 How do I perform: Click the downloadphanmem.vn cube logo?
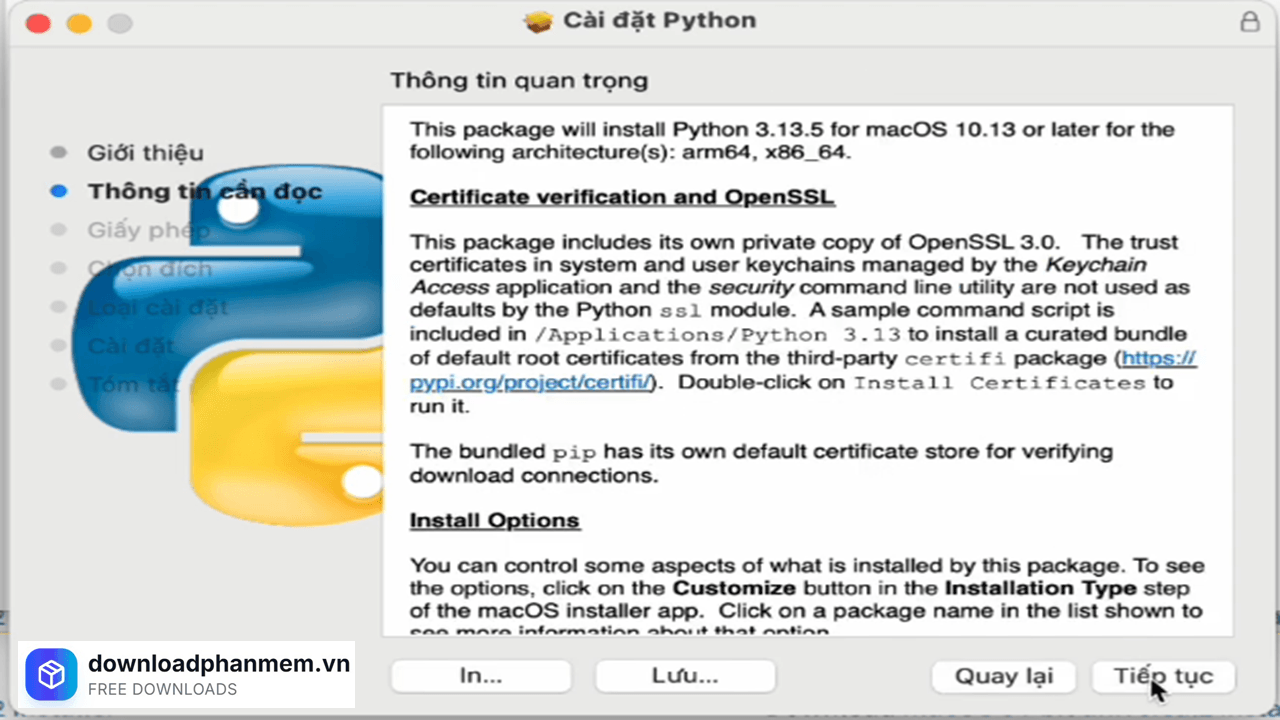(51, 674)
